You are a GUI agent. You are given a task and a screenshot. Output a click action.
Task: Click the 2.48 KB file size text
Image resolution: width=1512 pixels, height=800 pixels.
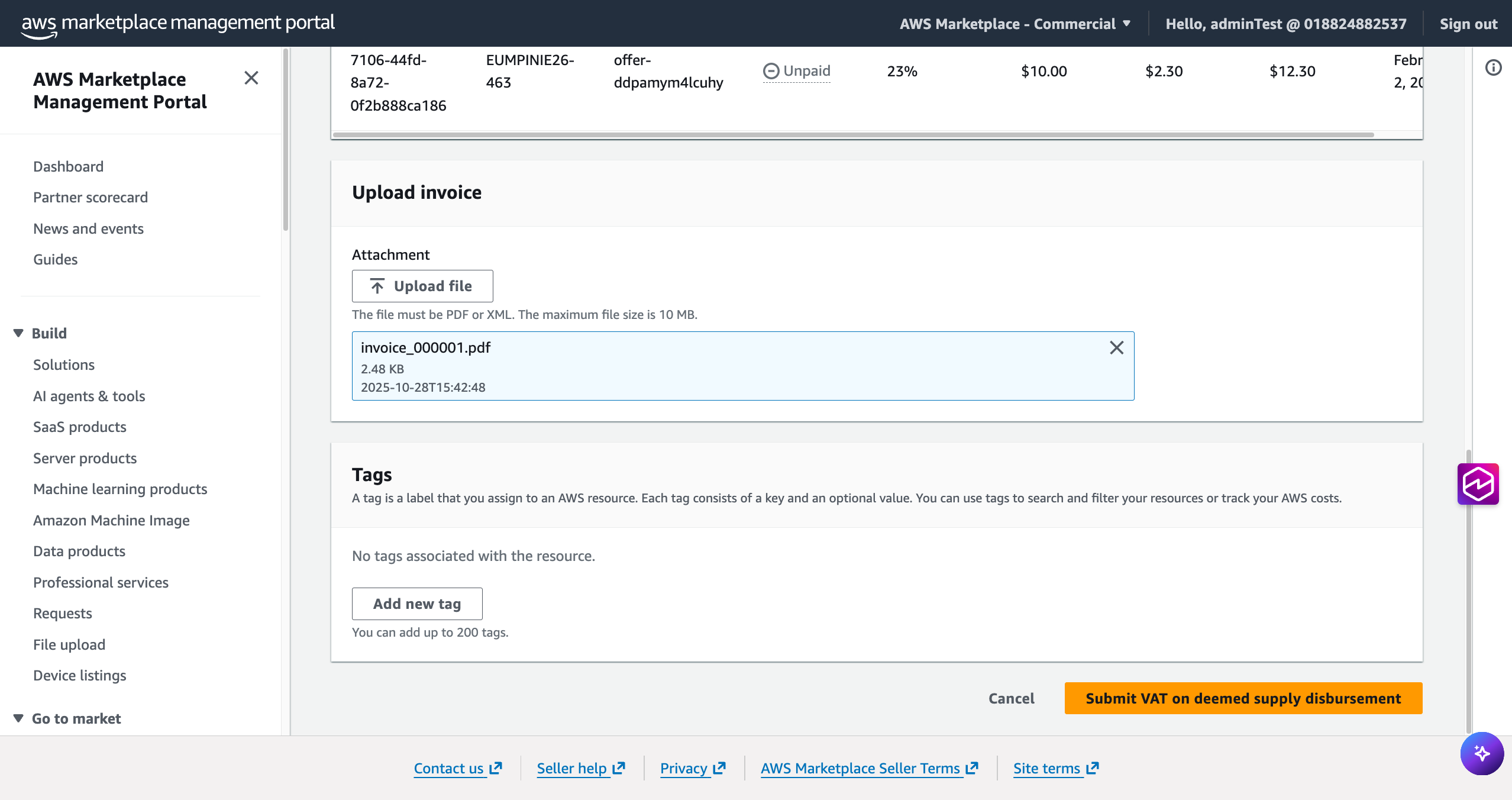pos(383,369)
